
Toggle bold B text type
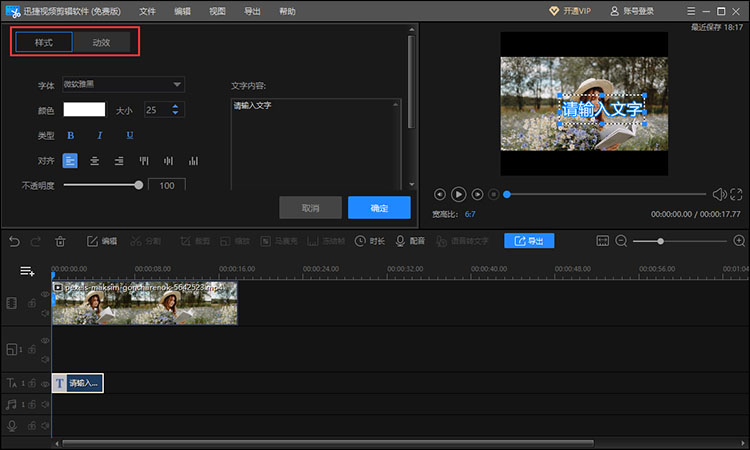click(x=71, y=136)
